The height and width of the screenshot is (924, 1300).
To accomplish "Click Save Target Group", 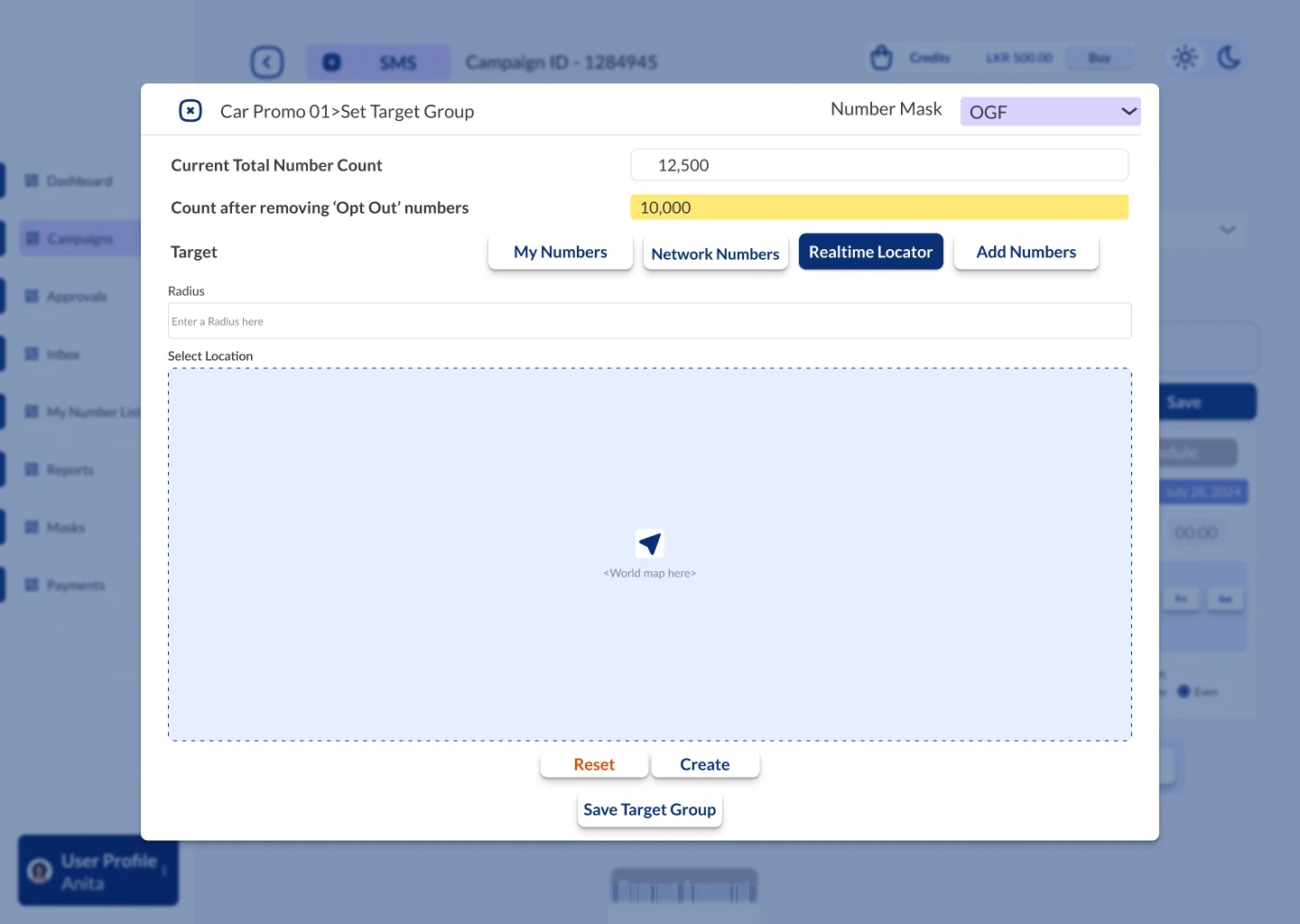I will click(x=650, y=809).
